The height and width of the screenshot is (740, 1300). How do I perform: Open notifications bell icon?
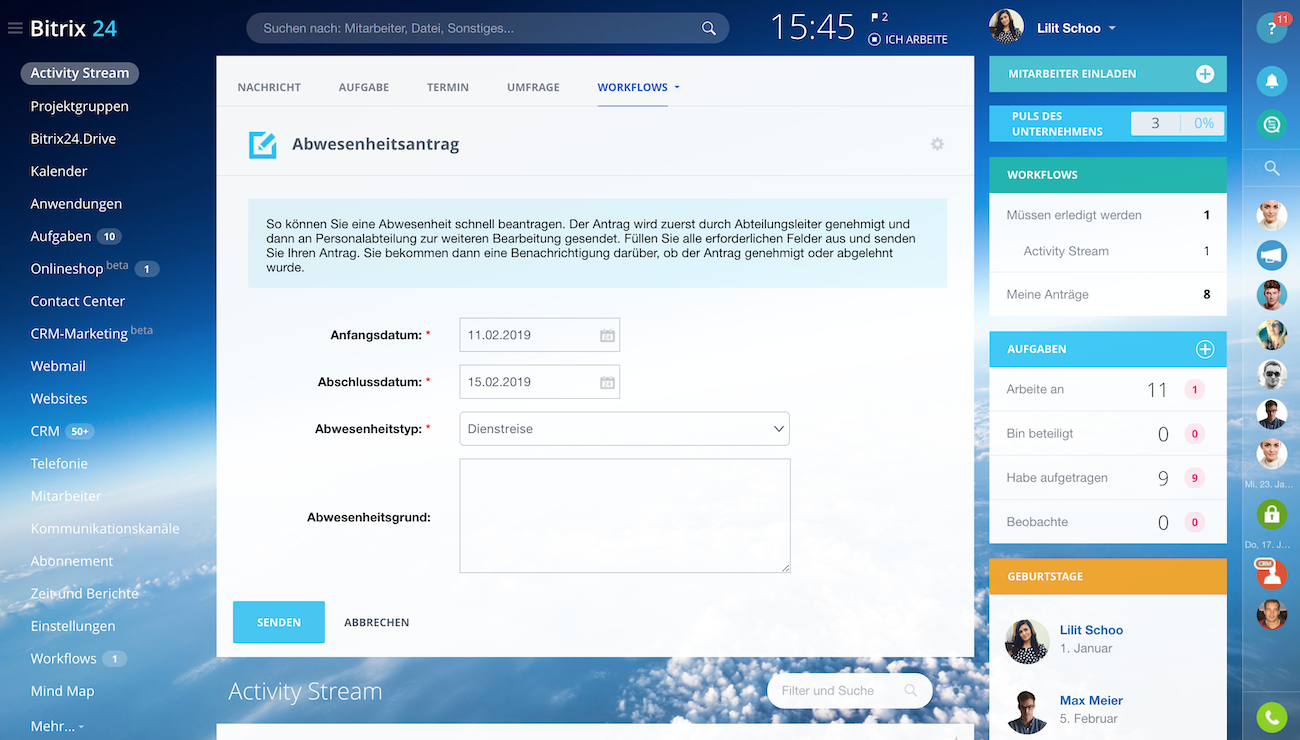pyautogui.click(x=1271, y=81)
